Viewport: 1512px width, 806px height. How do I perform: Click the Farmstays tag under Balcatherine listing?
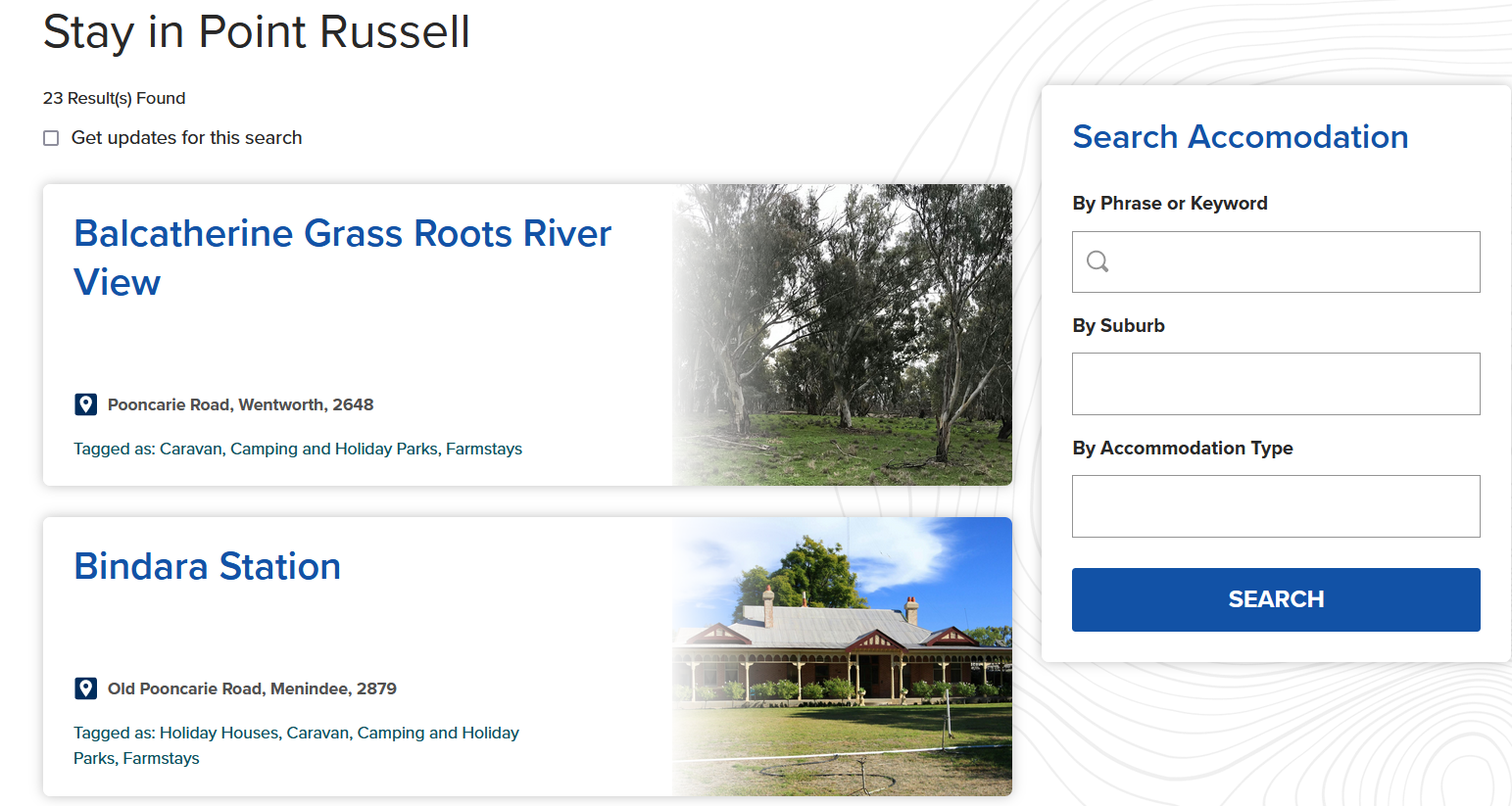(483, 449)
